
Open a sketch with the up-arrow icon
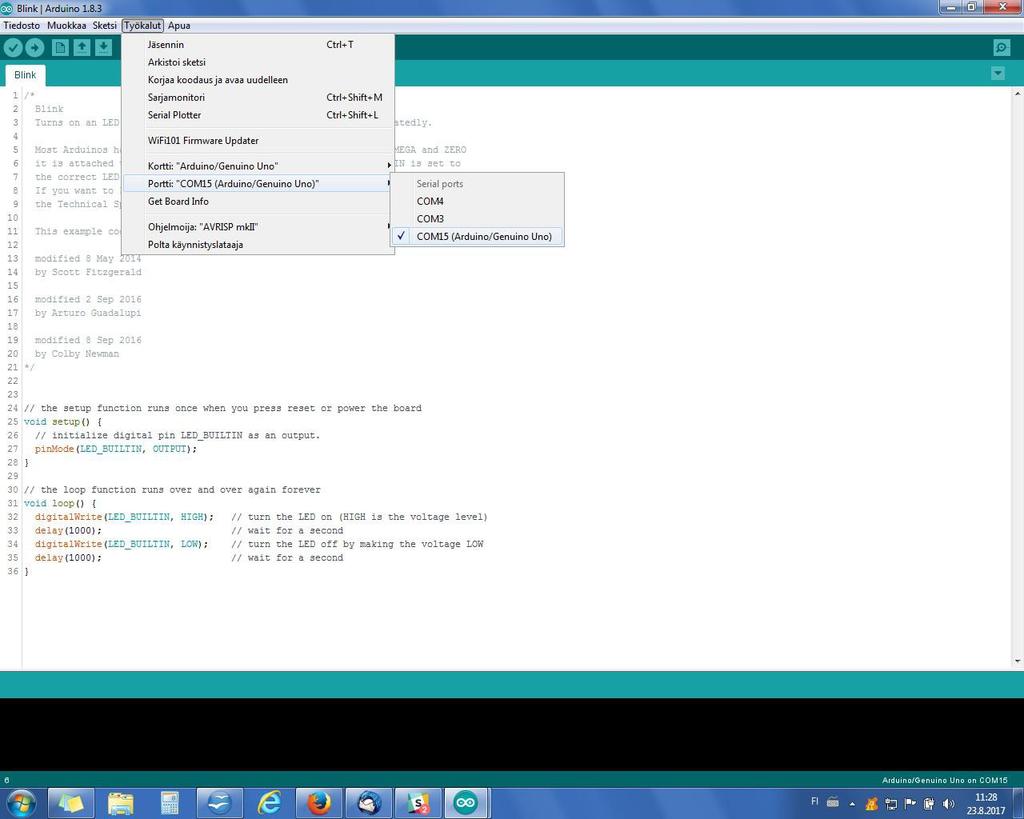tap(82, 48)
